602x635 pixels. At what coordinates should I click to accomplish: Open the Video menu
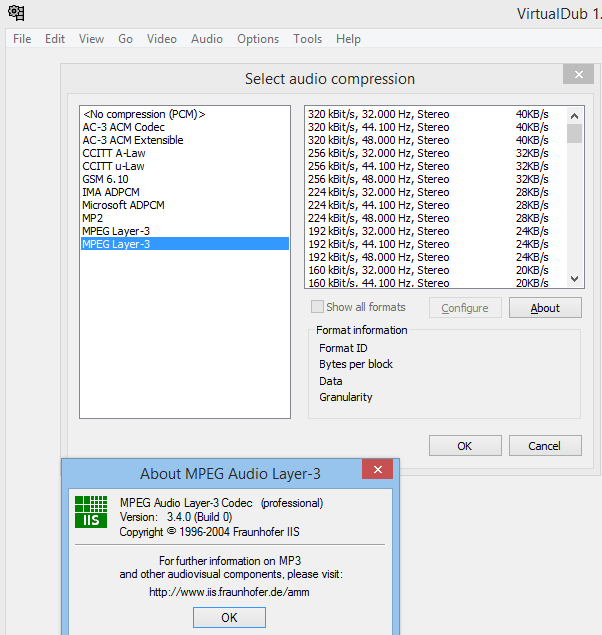[162, 39]
